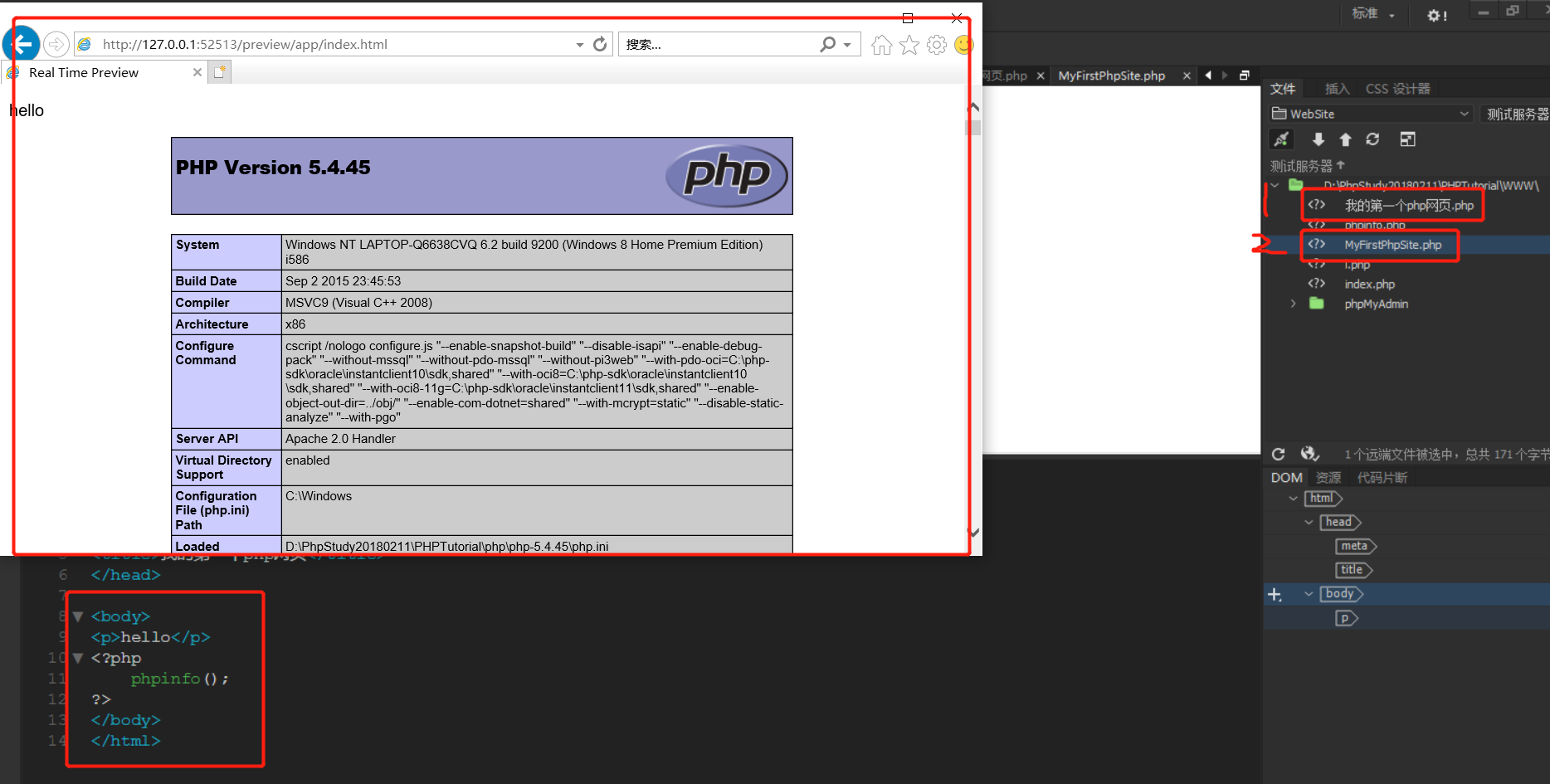
Task: Close the Real Time Preview tab
Action: coord(197,72)
